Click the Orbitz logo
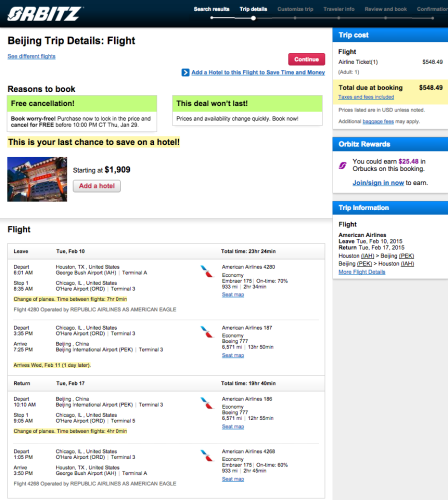 coord(45,14)
